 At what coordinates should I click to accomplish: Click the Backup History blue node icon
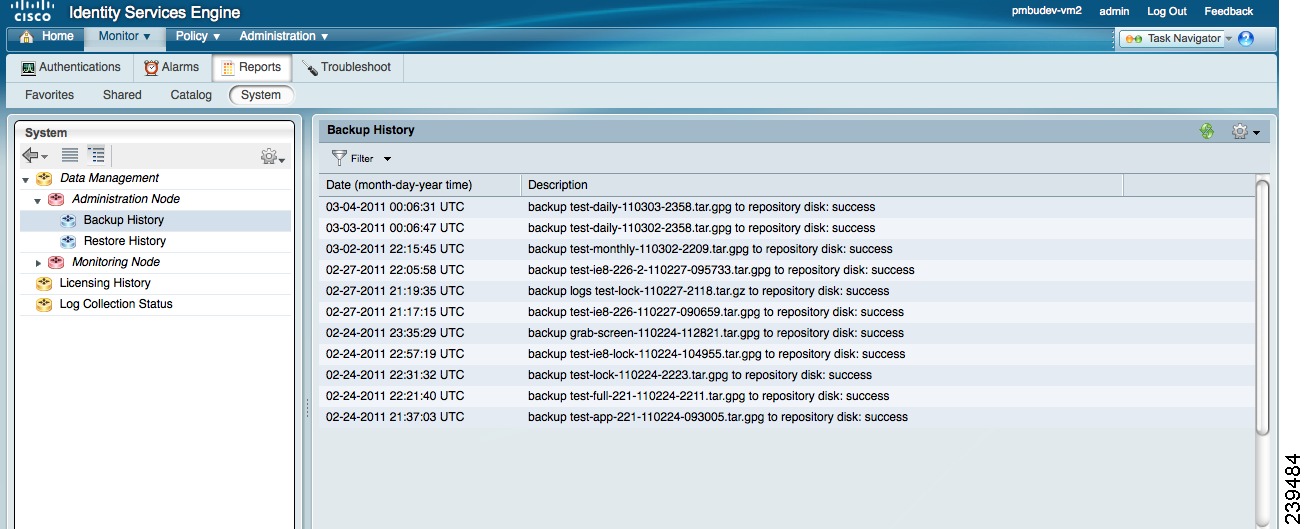(67, 221)
